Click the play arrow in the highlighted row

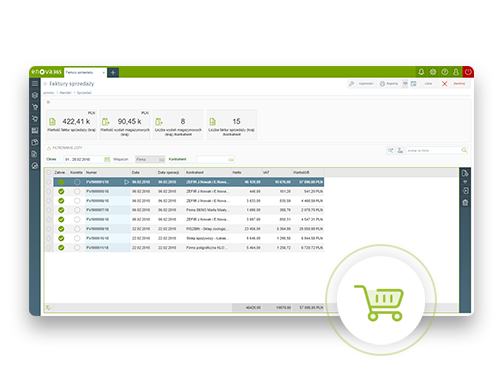[x=126, y=182]
